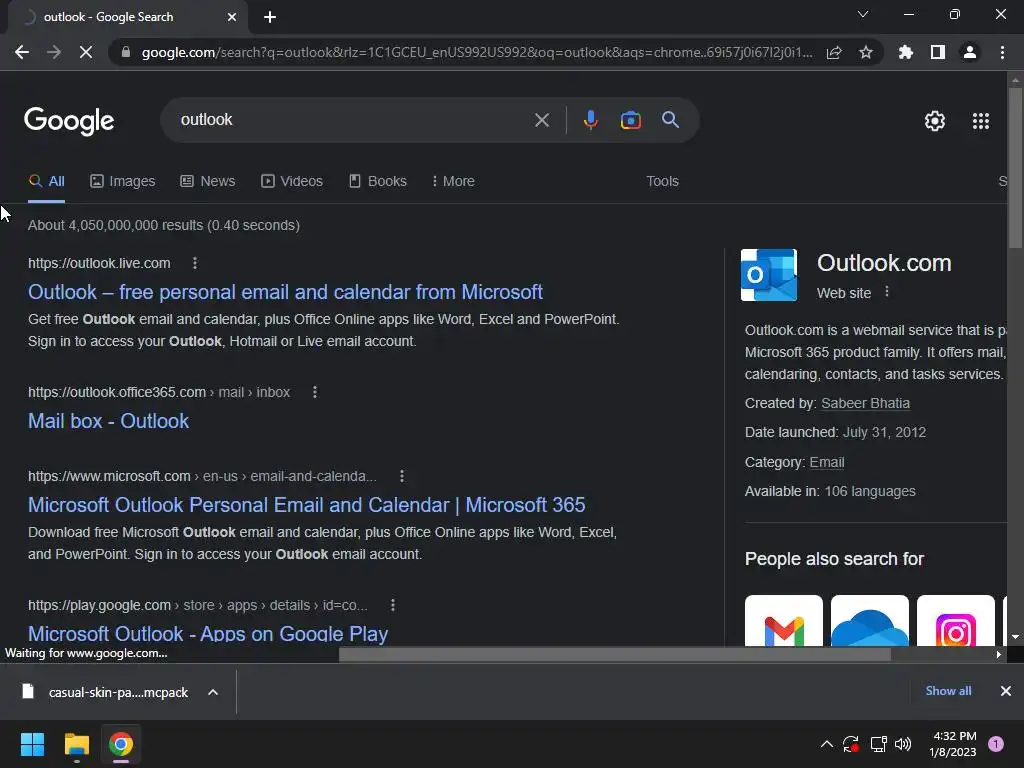Viewport: 1024px width, 768px height.
Task: Click the Google logo
Action: [69, 121]
